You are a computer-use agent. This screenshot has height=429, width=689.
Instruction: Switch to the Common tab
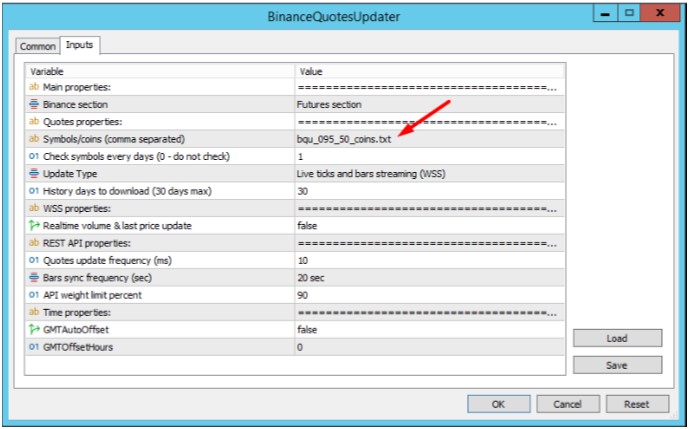click(x=38, y=46)
